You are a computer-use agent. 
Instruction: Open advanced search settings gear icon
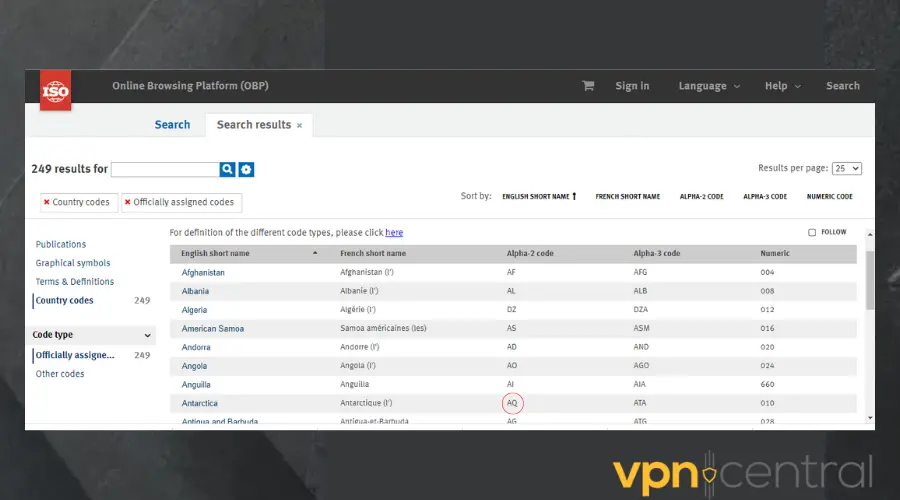[246, 170]
